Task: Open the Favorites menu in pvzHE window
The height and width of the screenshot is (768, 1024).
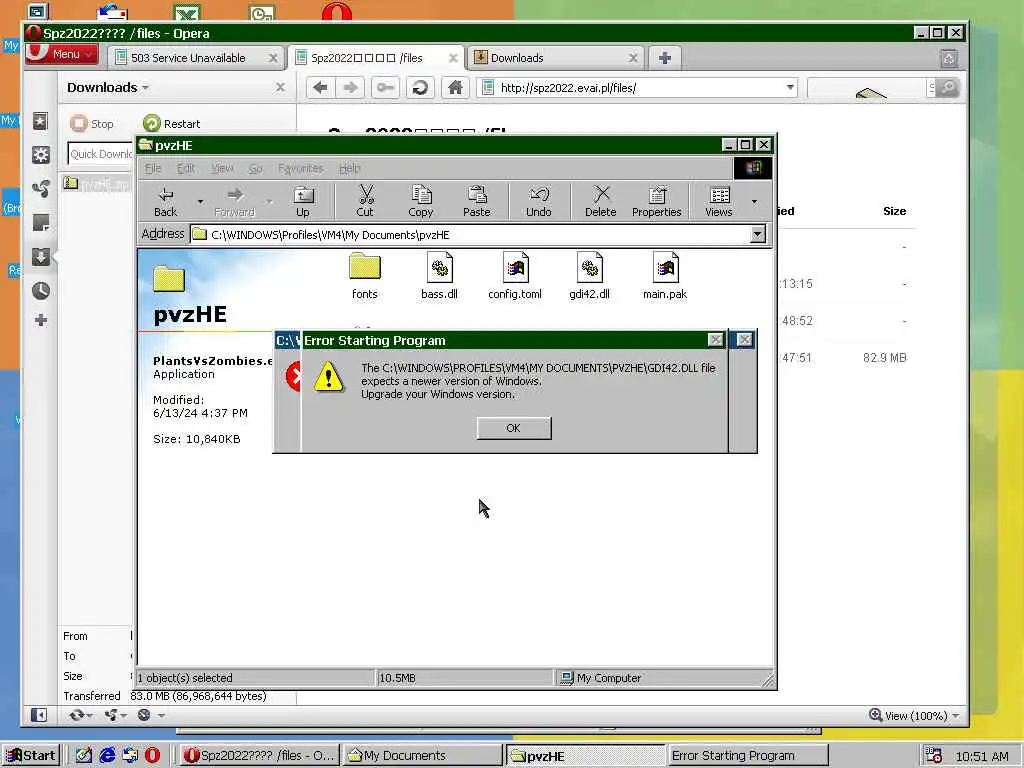Action: click(300, 168)
